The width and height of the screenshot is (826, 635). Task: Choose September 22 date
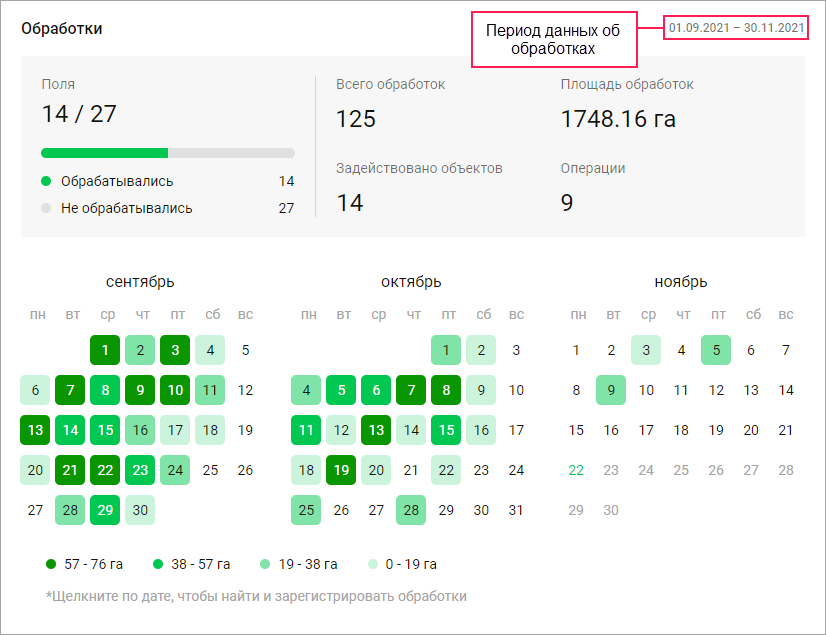105,470
